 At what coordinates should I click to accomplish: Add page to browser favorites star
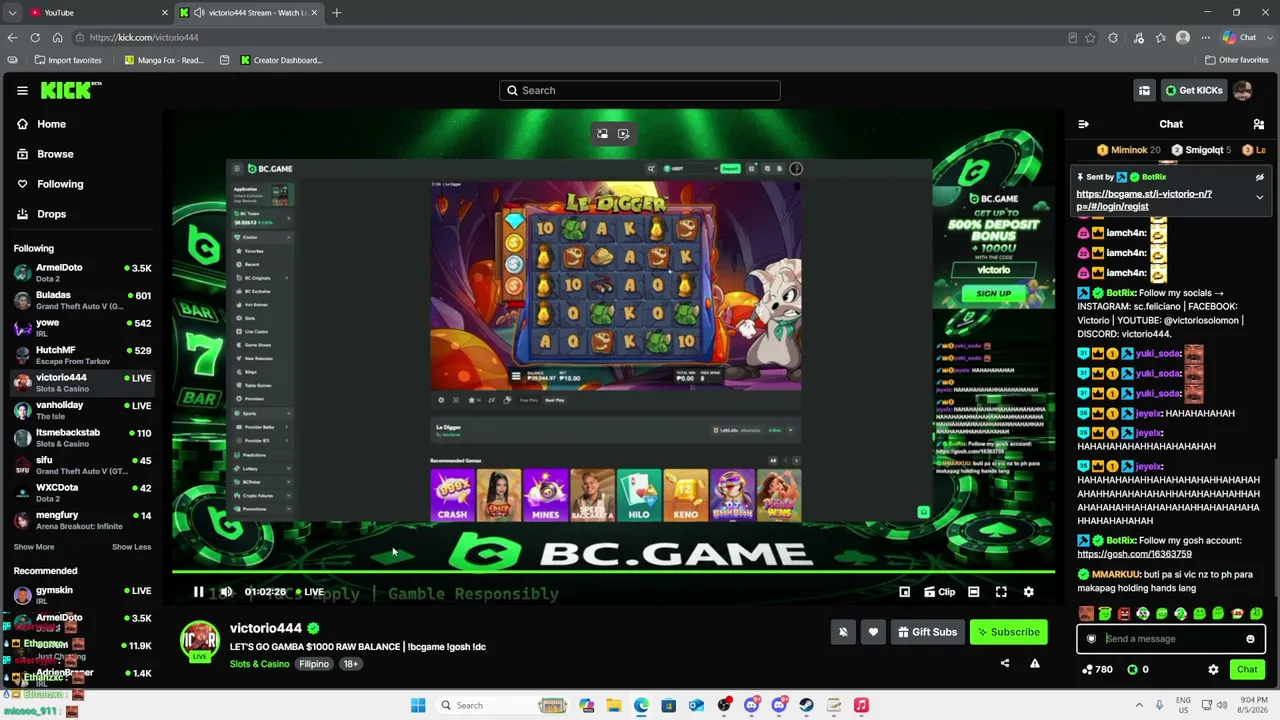point(1090,38)
